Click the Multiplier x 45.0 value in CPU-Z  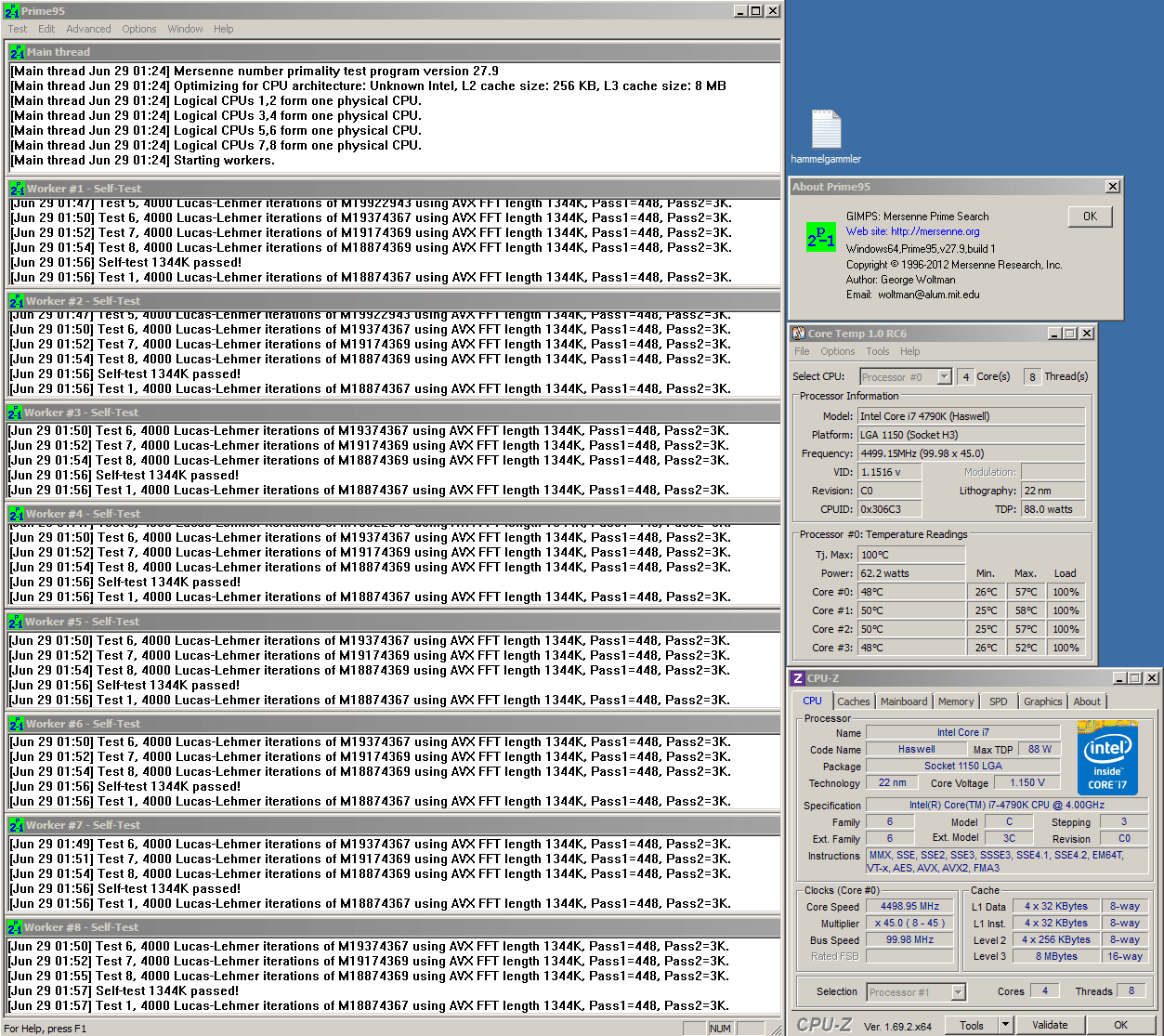910,924
